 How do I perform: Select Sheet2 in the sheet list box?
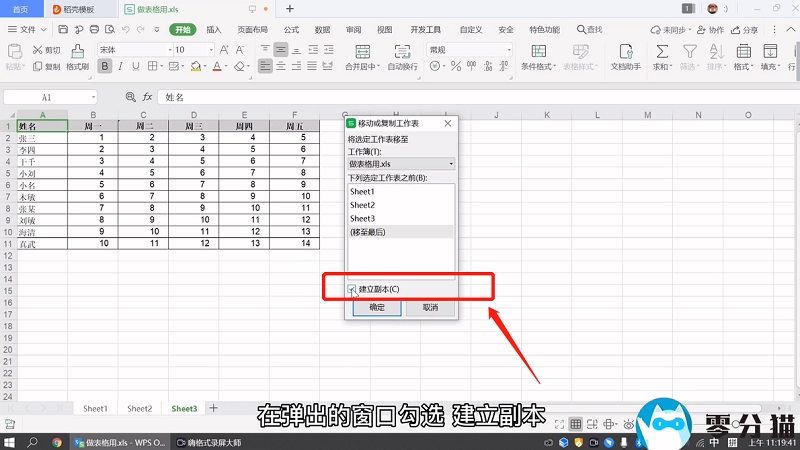362,205
